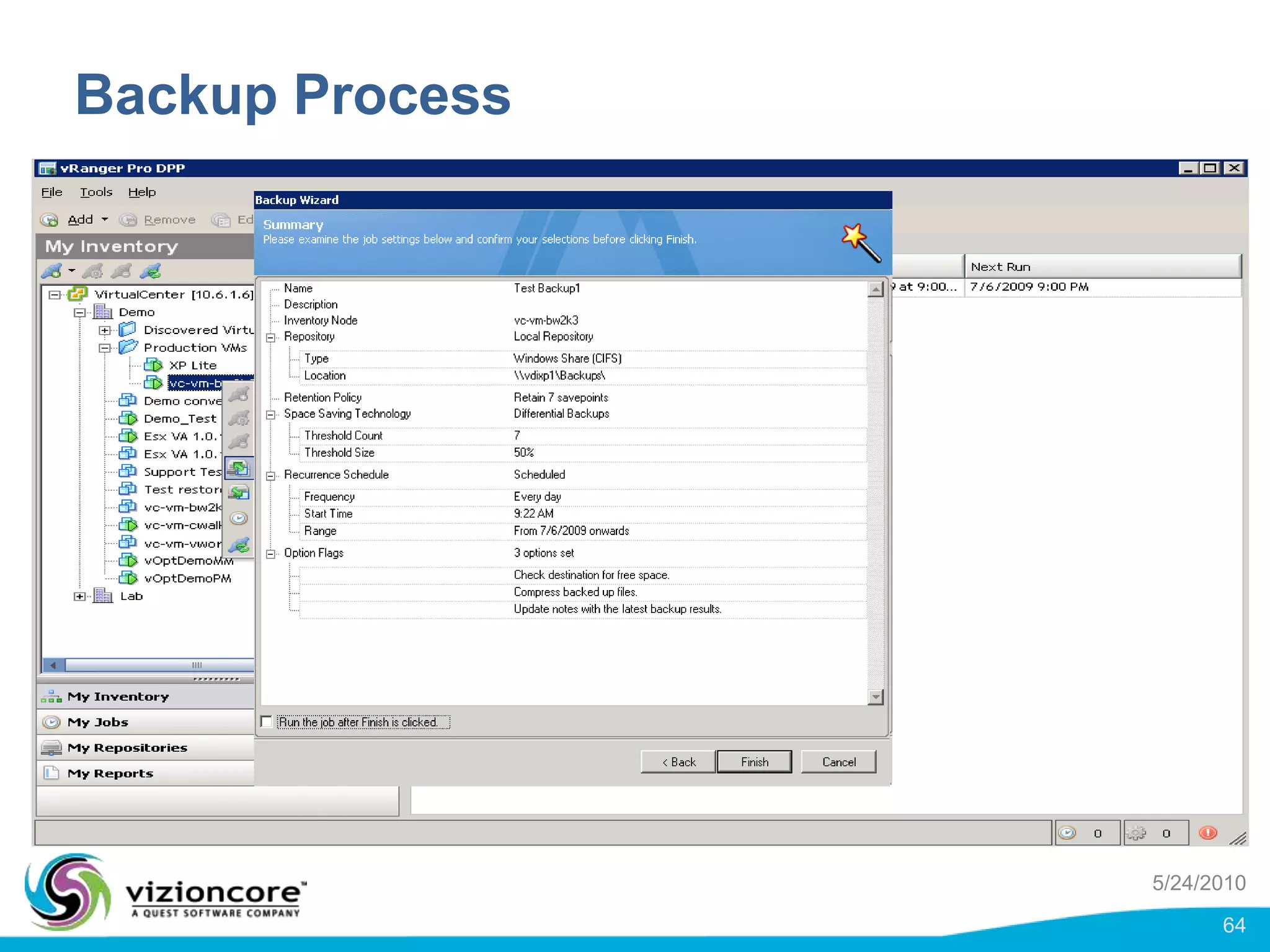Expand the Discovered Virtual folder node
The height and width of the screenshot is (952, 1270).
tap(105, 330)
